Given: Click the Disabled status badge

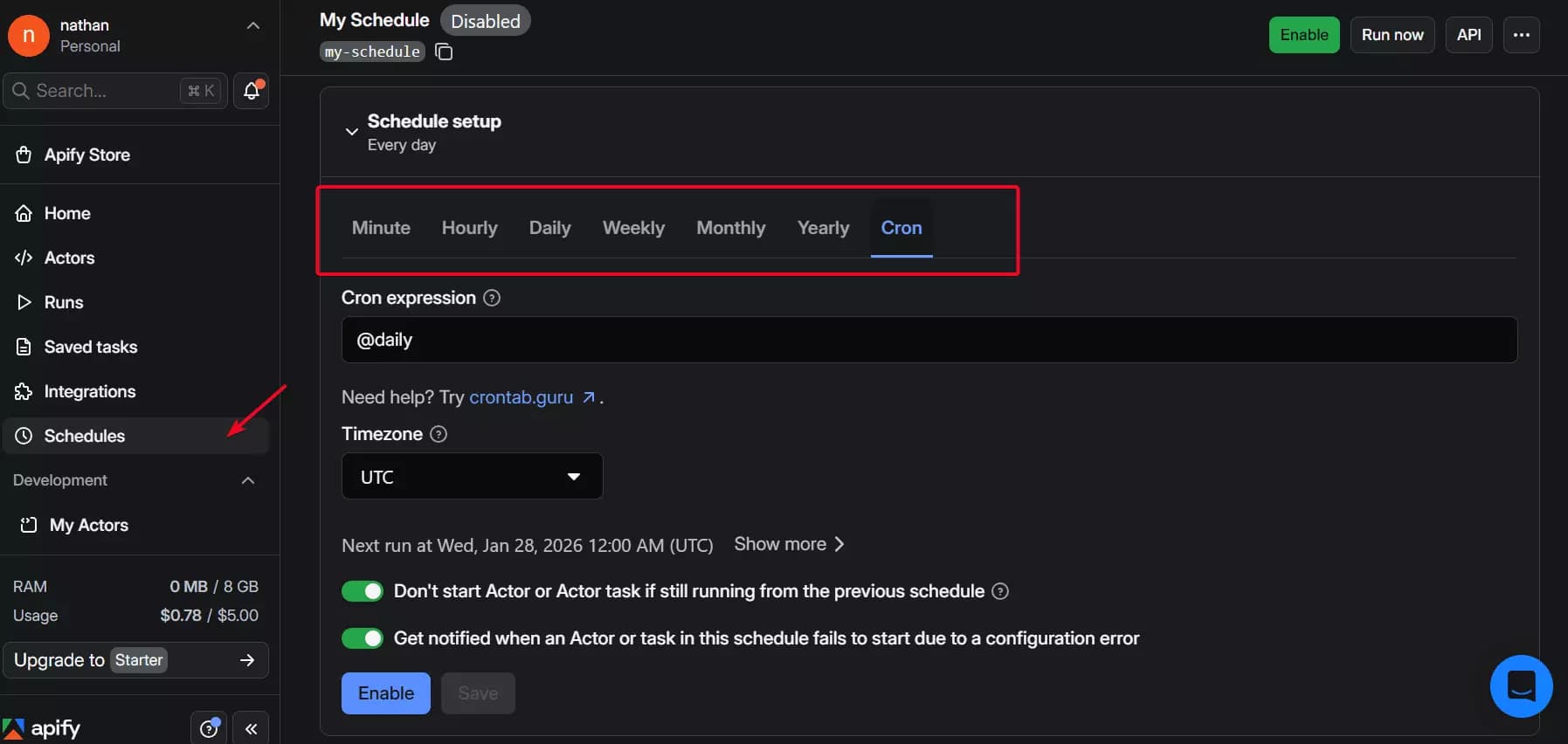Looking at the screenshot, I should tap(485, 21).
